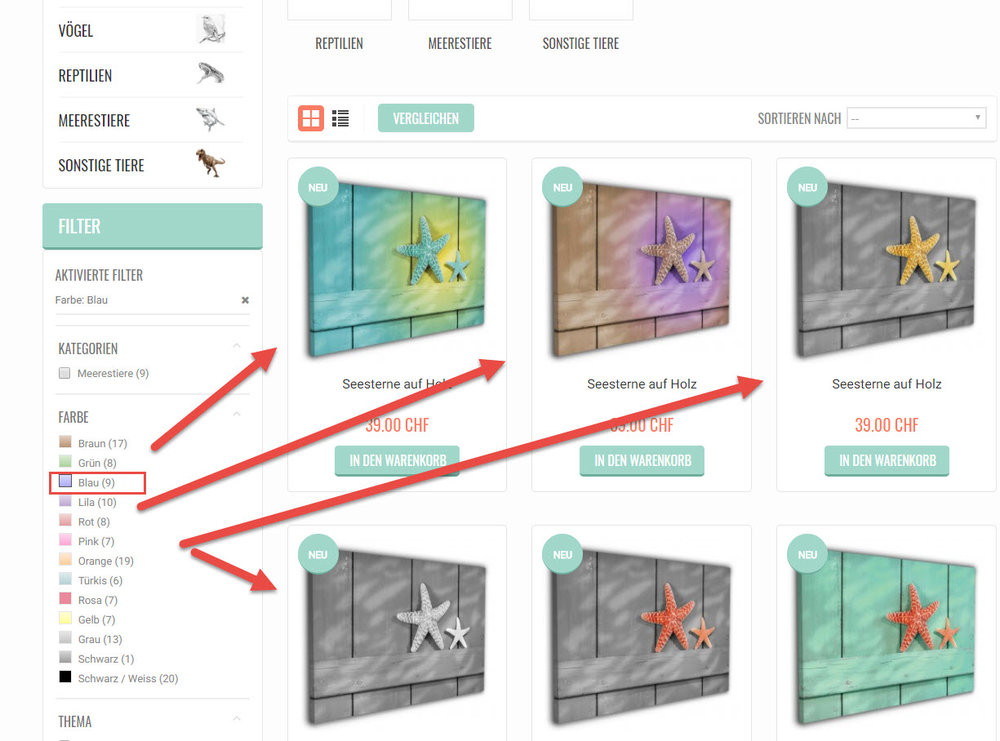Click the NEU badge on the turquoise starfish
The width and height of the screenshot is (1000, 741).
coord(318,187)
